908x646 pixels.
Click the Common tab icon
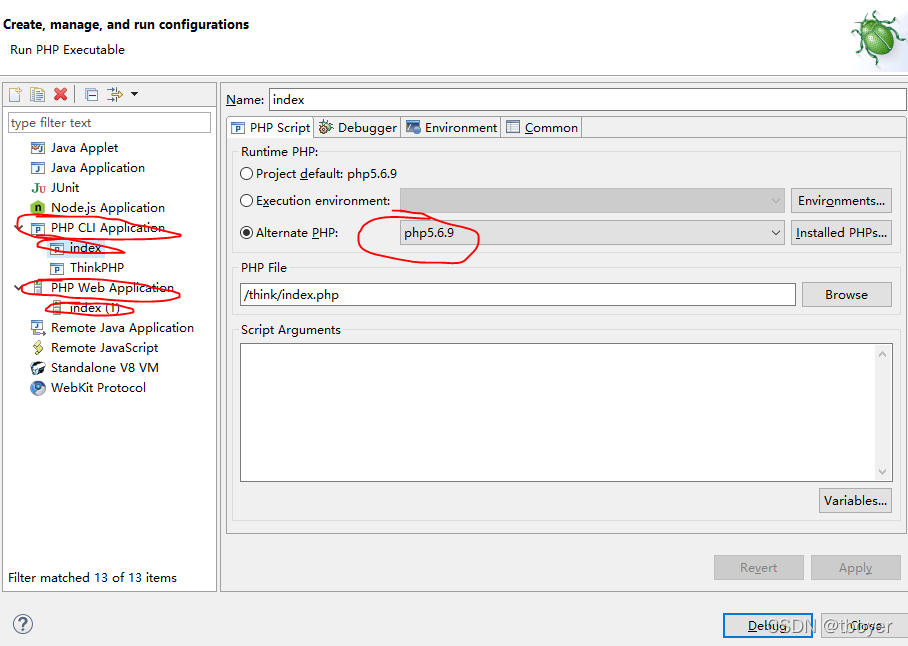pos(513,127)
